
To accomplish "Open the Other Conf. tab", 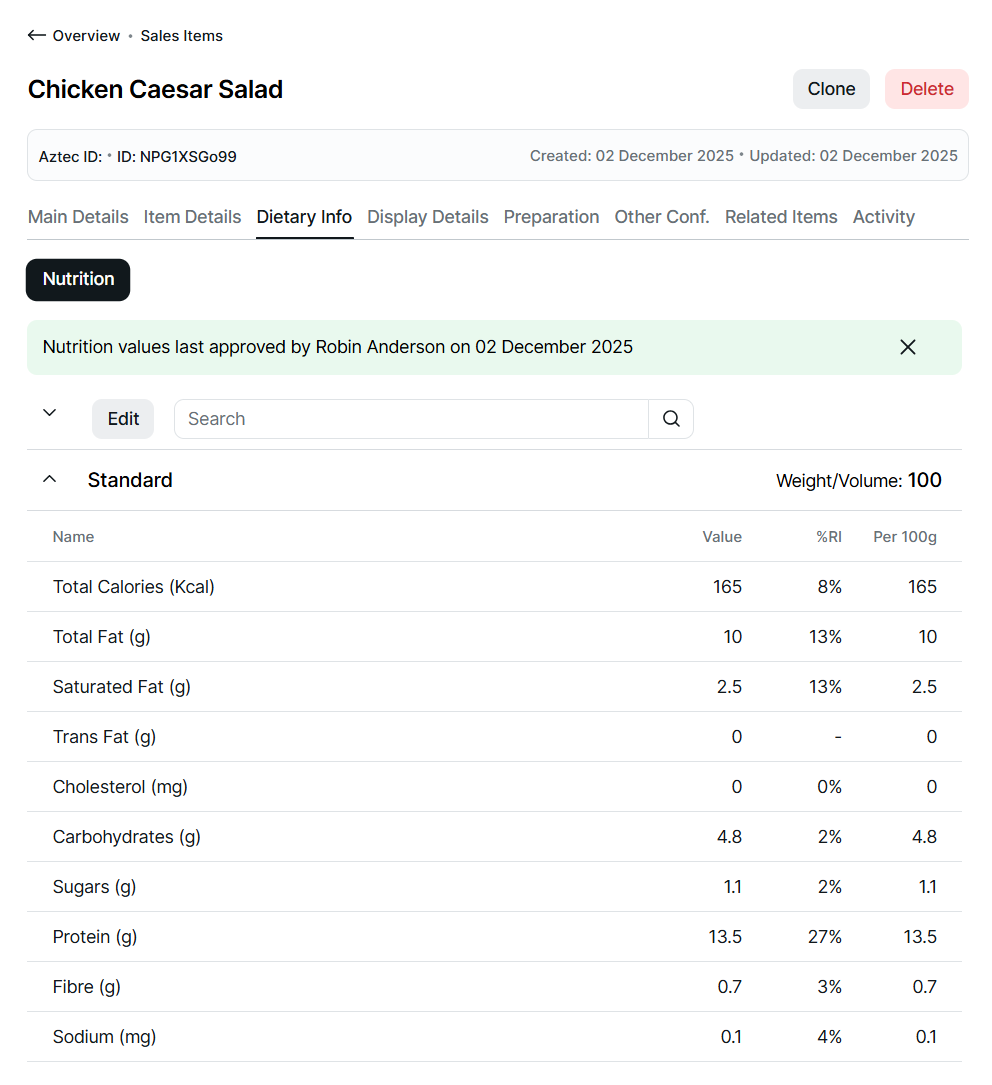I will pyautogui.click(x=662, y=217).
